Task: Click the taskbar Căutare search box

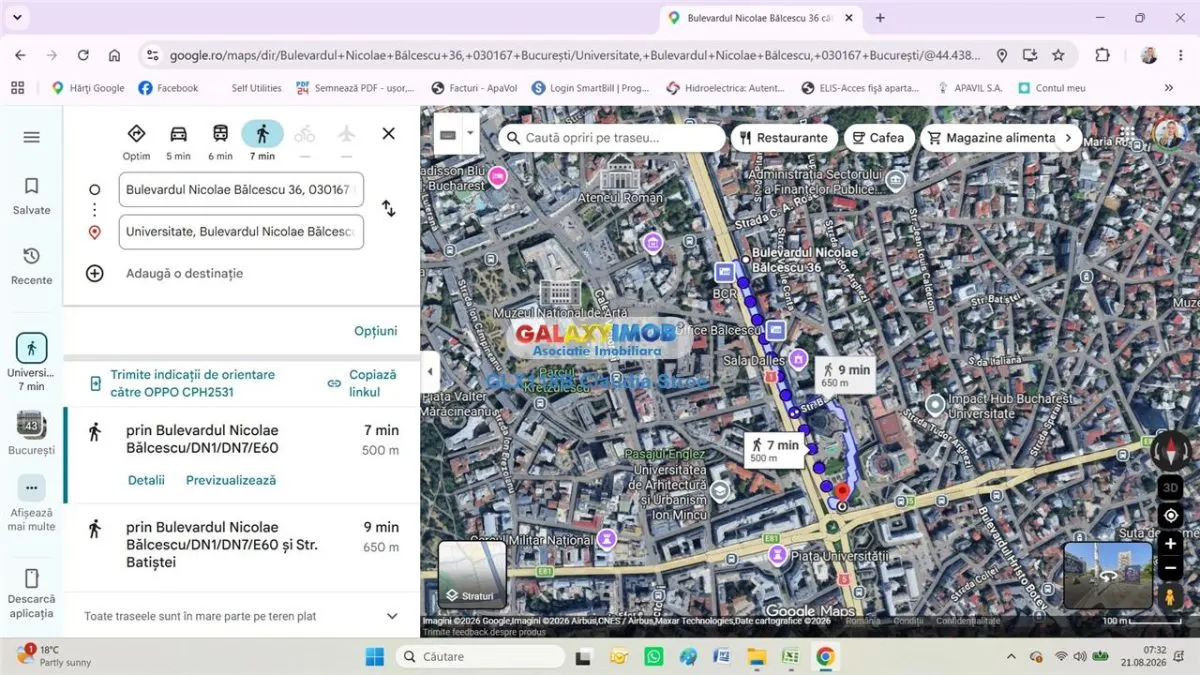Action: tap(479, 657)
